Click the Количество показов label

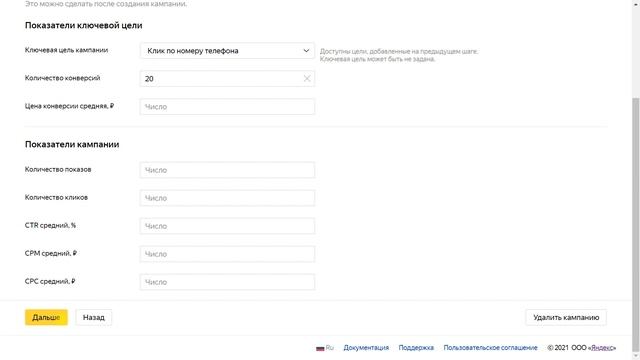[x=58, y=169]
